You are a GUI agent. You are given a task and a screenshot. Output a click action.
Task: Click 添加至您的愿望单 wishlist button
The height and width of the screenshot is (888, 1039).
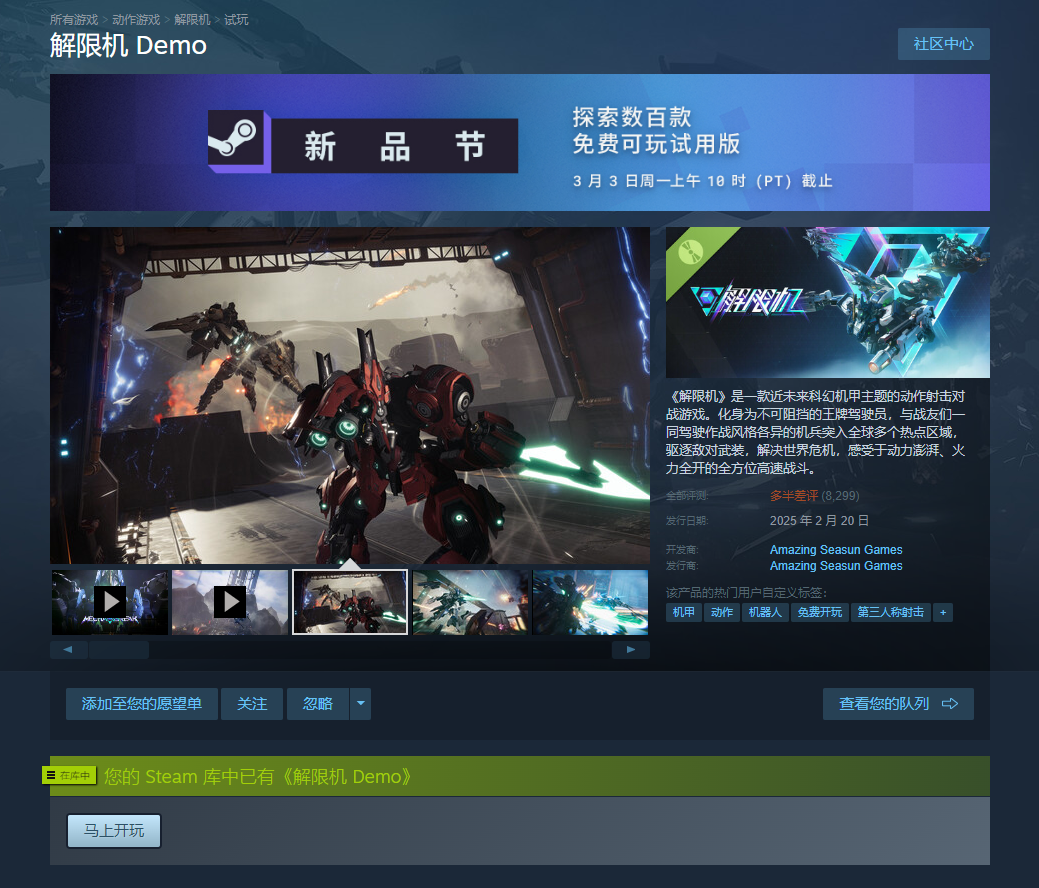tap(142, 704)
